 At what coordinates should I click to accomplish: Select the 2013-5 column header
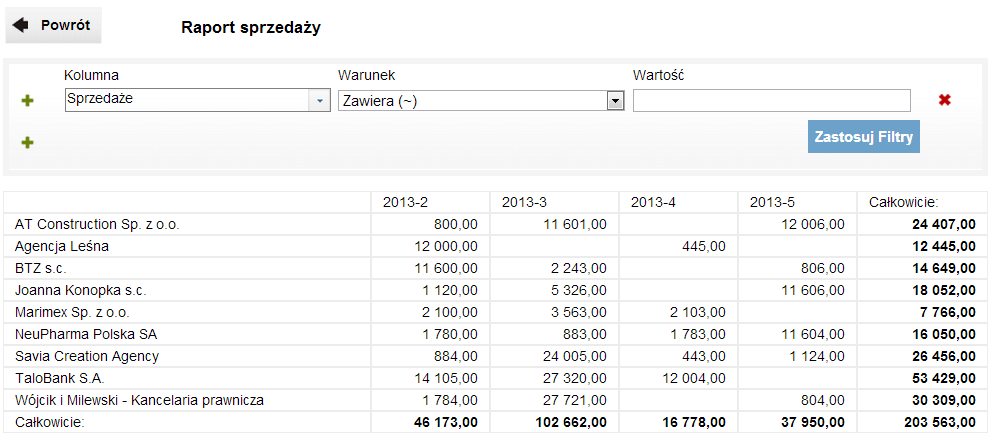tap(772, 202)
